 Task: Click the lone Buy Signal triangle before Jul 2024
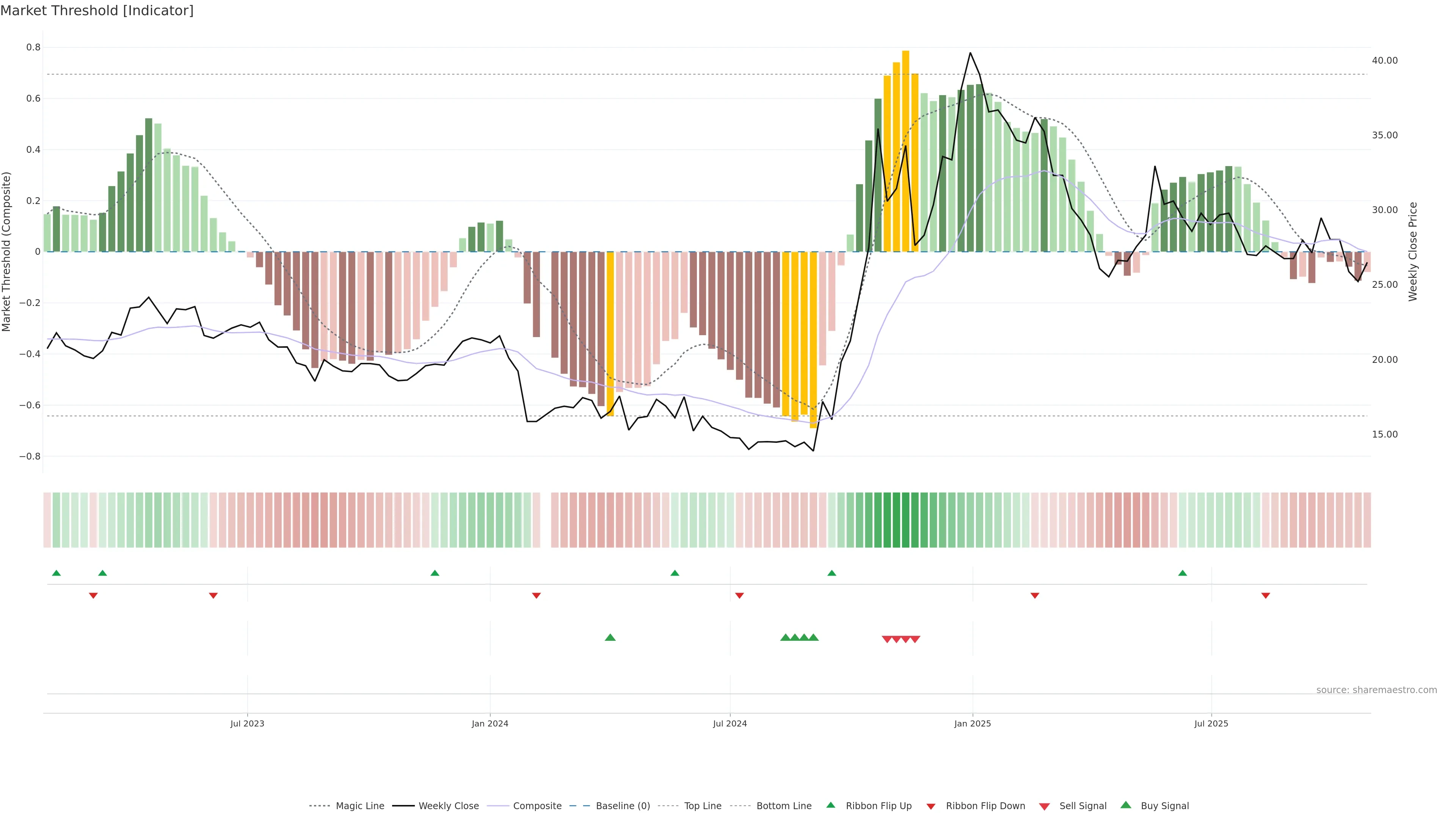pos(610,637)
